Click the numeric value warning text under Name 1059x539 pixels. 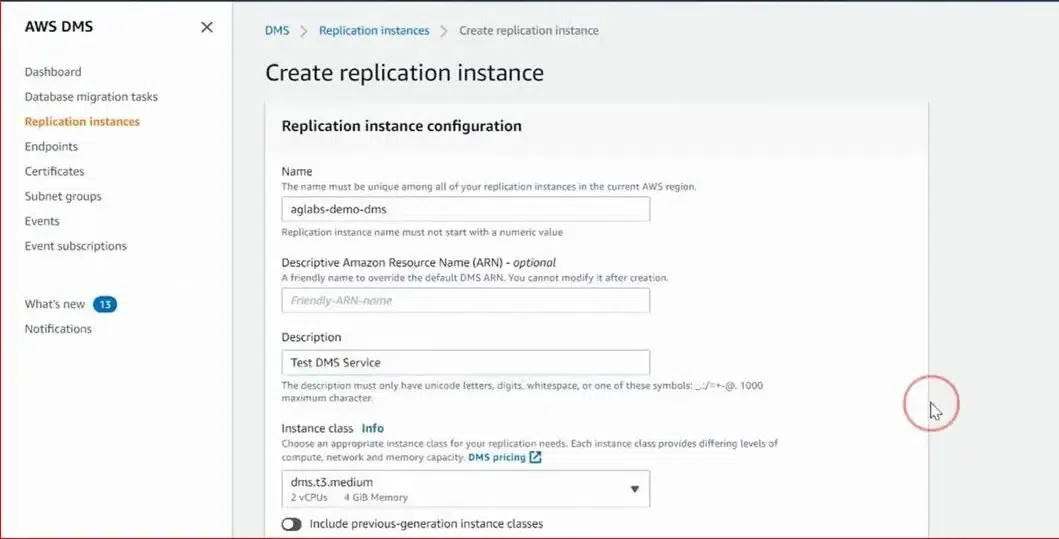pos(422,232)
